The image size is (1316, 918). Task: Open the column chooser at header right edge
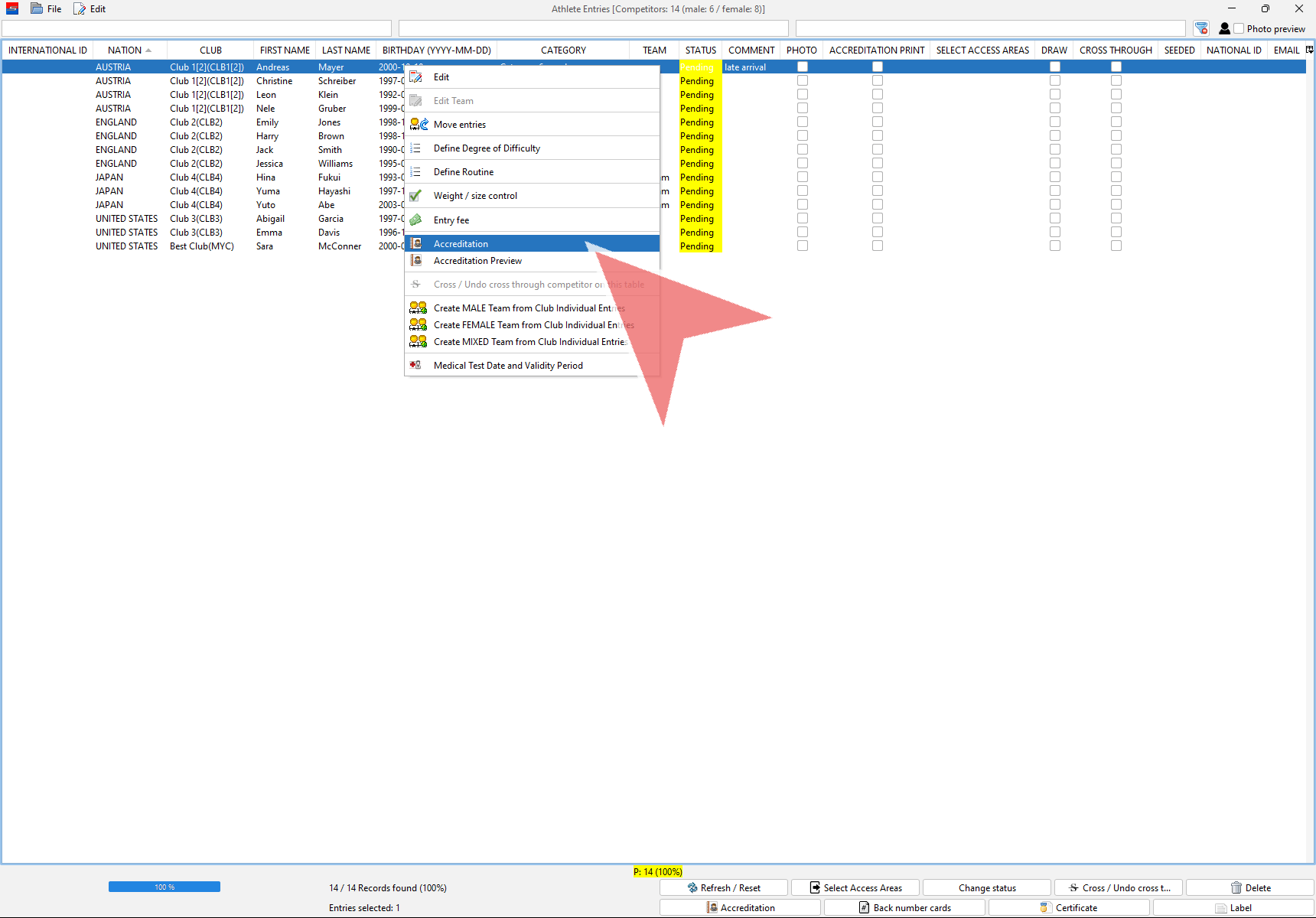(1309, 50)
